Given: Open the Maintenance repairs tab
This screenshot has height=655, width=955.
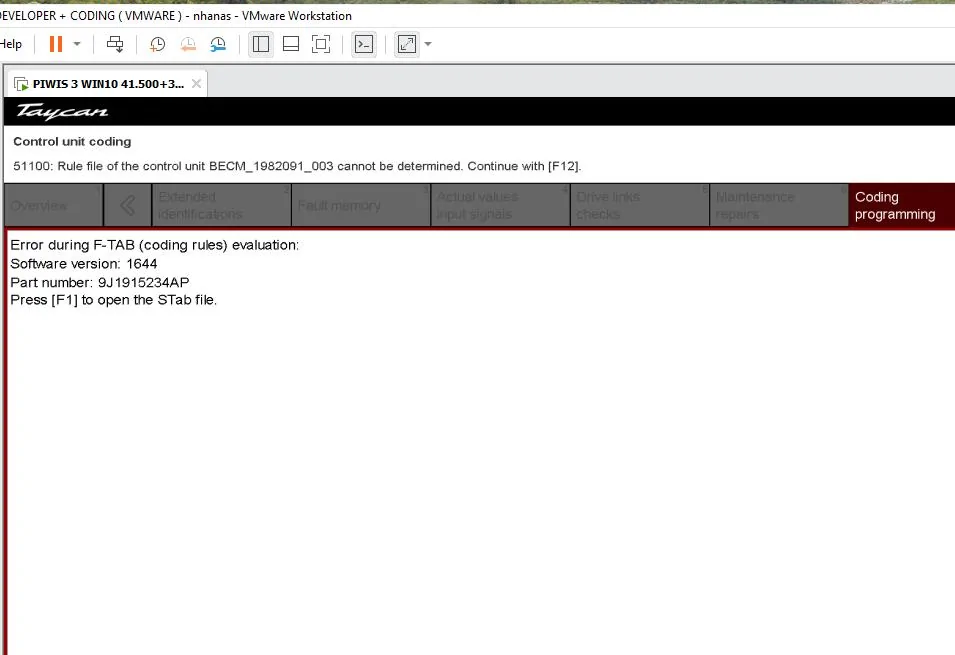Looking at the screenshot, I should (779, 205).
